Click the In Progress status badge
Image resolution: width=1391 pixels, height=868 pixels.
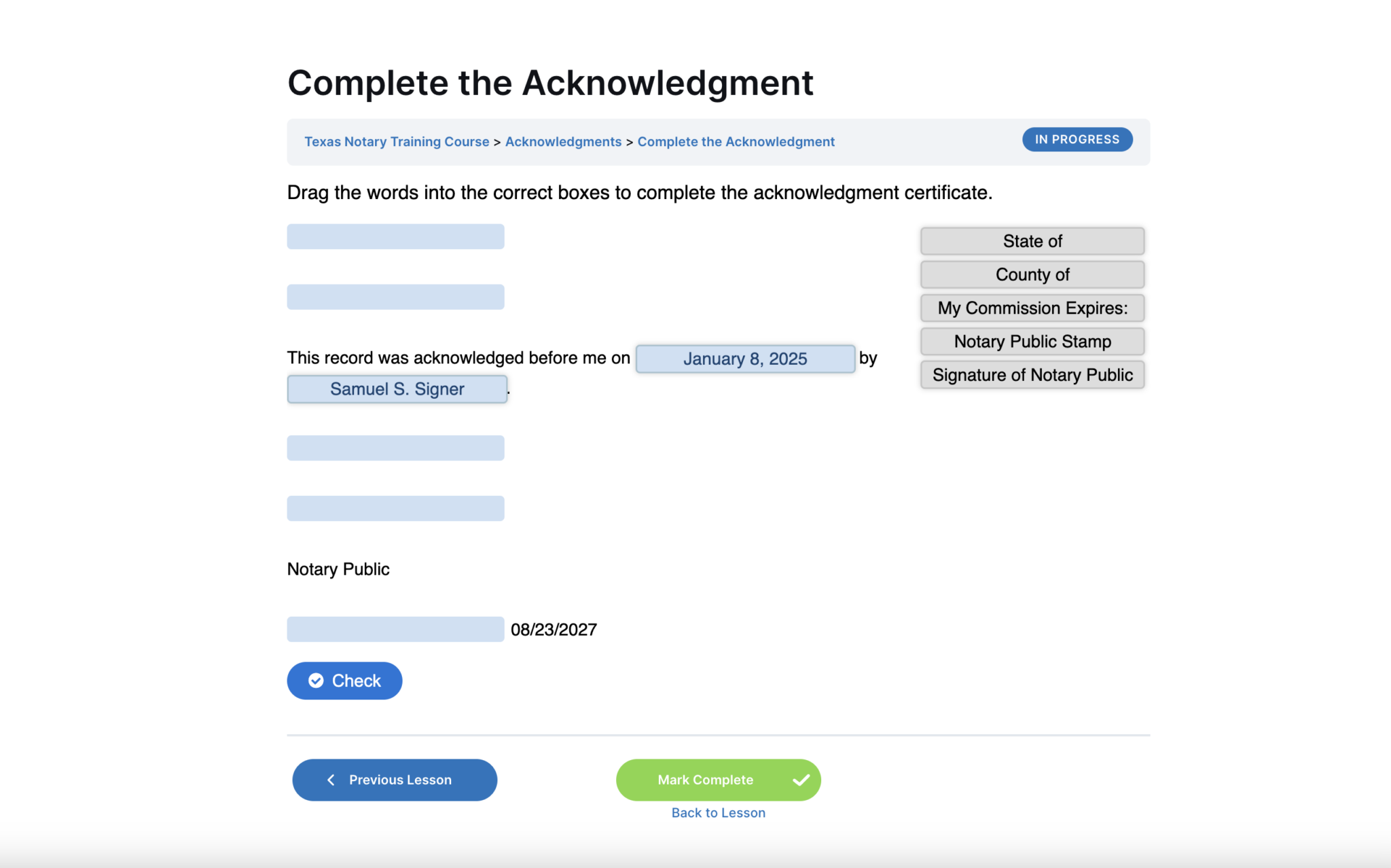point(1077,139)
